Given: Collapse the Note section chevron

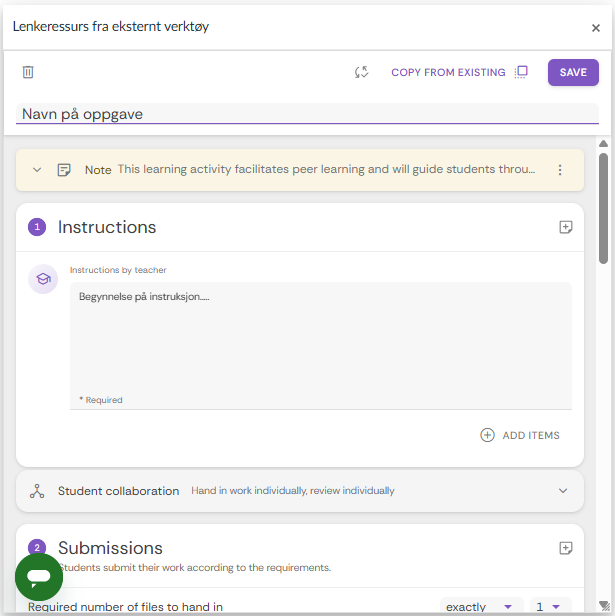Looking at the screenshot, I should [x=37, y=170].
